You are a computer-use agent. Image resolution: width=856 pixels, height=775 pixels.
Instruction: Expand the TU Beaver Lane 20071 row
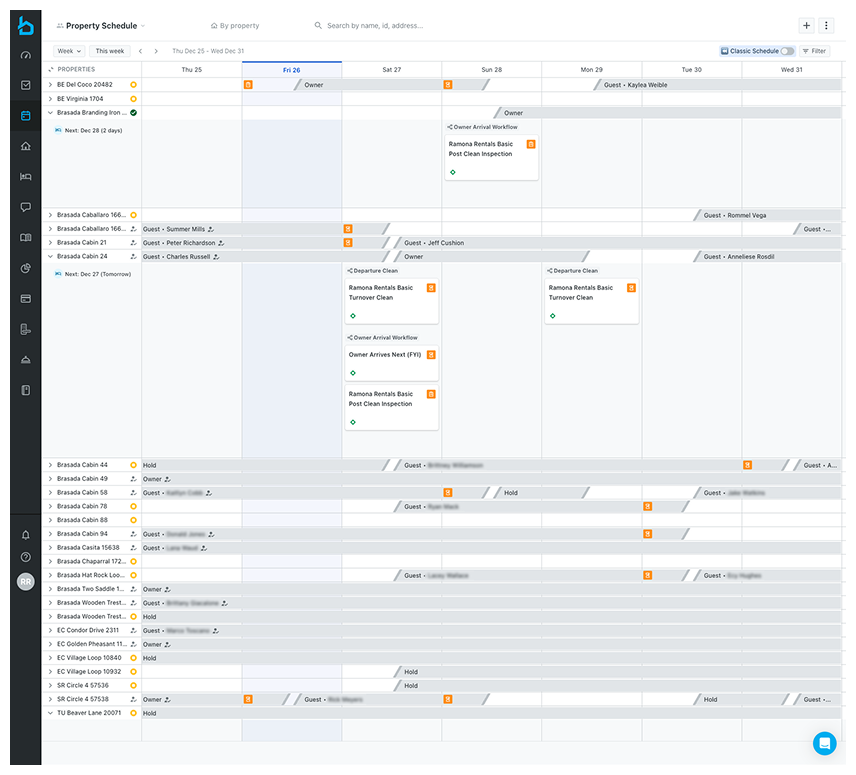(50, 713)
